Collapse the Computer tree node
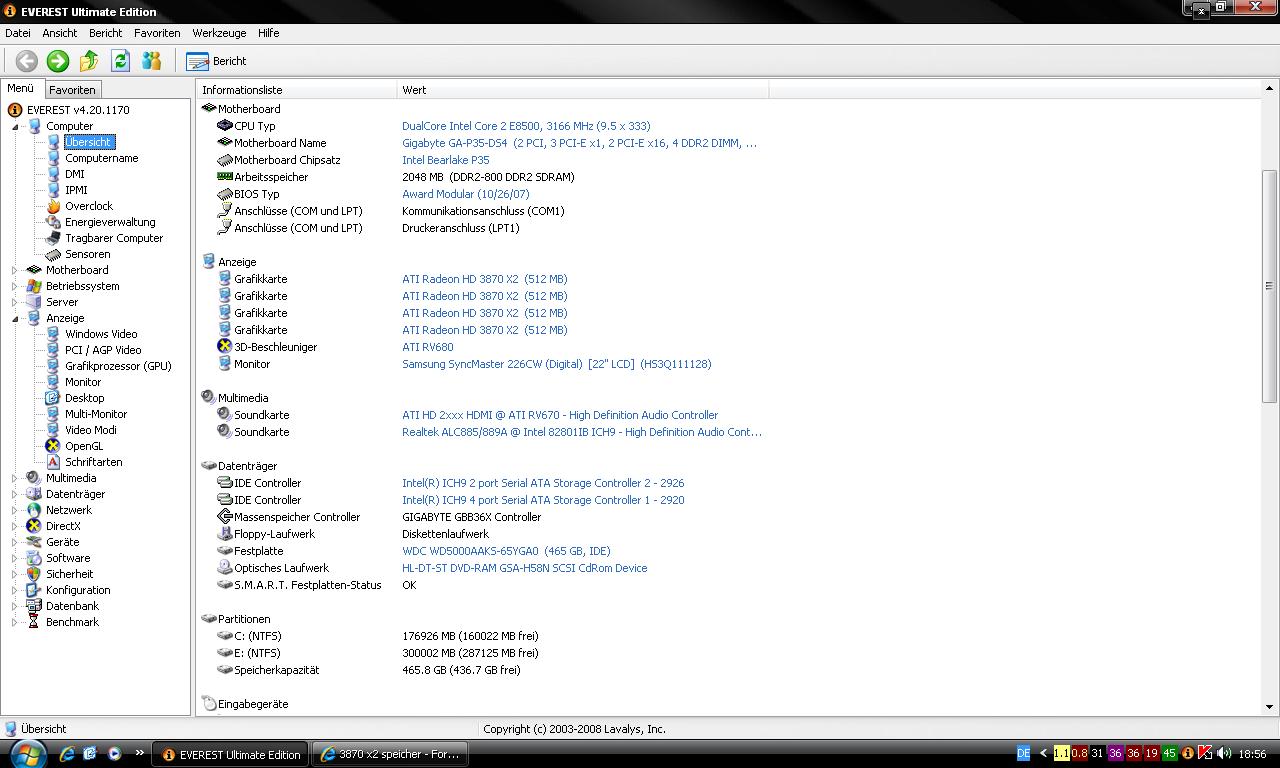The width and height of the screenshot is (1280, 768). 15,126
